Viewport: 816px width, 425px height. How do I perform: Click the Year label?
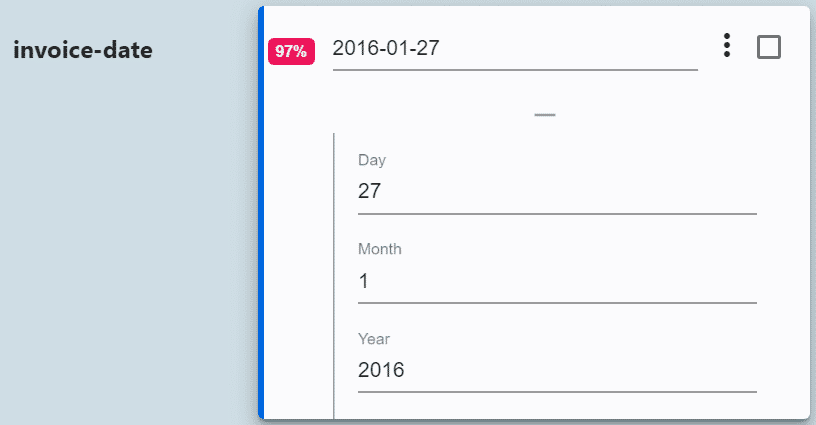tap(374, 339)
